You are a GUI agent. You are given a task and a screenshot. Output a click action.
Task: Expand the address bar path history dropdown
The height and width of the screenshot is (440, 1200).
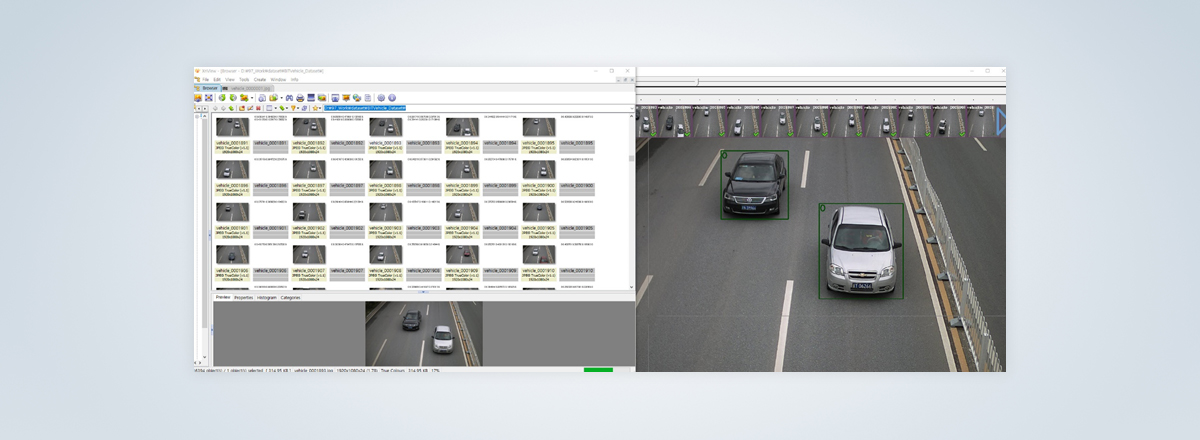[x=631, y=108]
